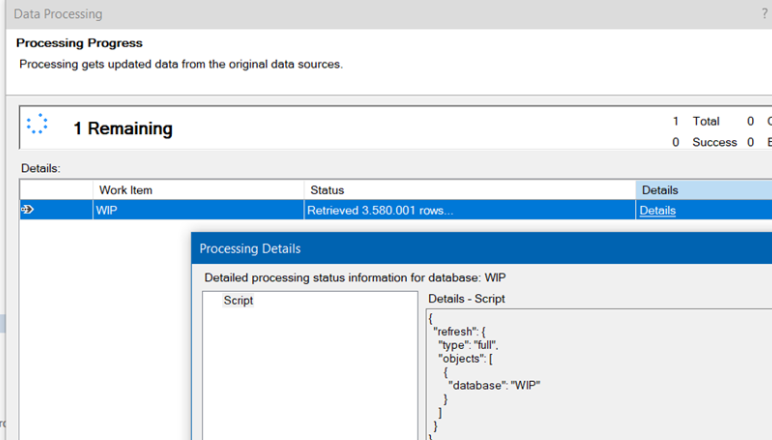Viewport: 772px width, 440px height.
Task: Click the 'Retrieved 3.580.001 rows...' status cell
Action: click(470, 210)
